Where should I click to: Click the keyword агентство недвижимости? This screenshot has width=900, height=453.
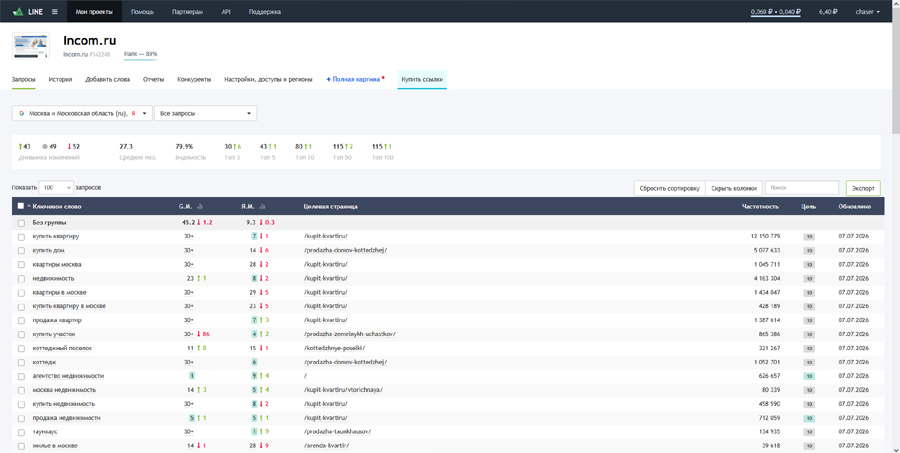(68, 376)
